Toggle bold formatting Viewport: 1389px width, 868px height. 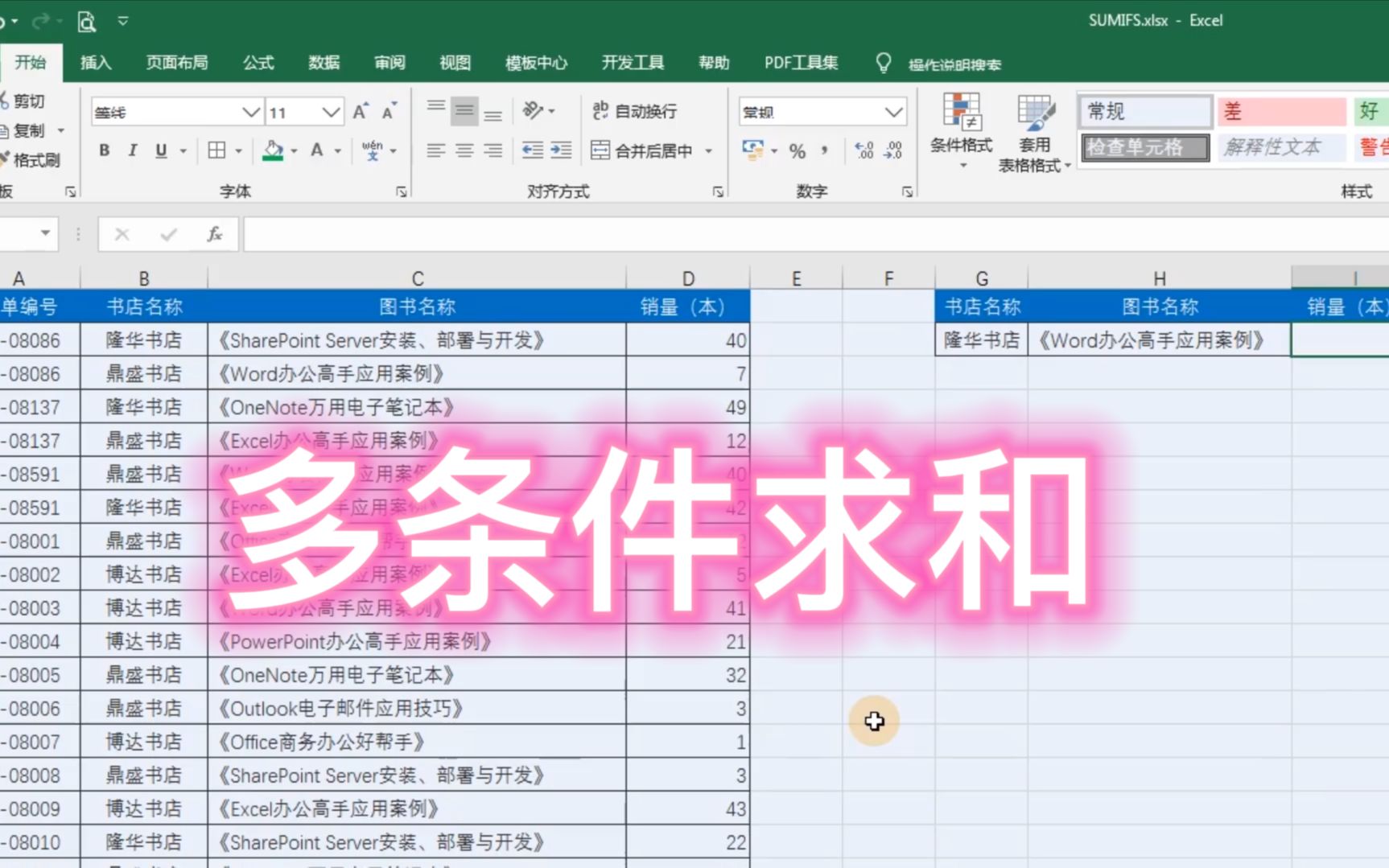click(x=105, y=150)
